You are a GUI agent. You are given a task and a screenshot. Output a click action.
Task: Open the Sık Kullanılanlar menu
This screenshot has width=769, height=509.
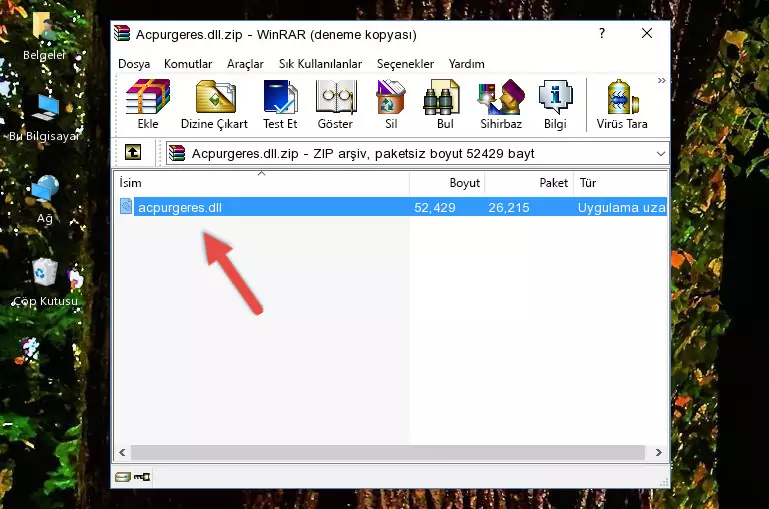point(320,64)
